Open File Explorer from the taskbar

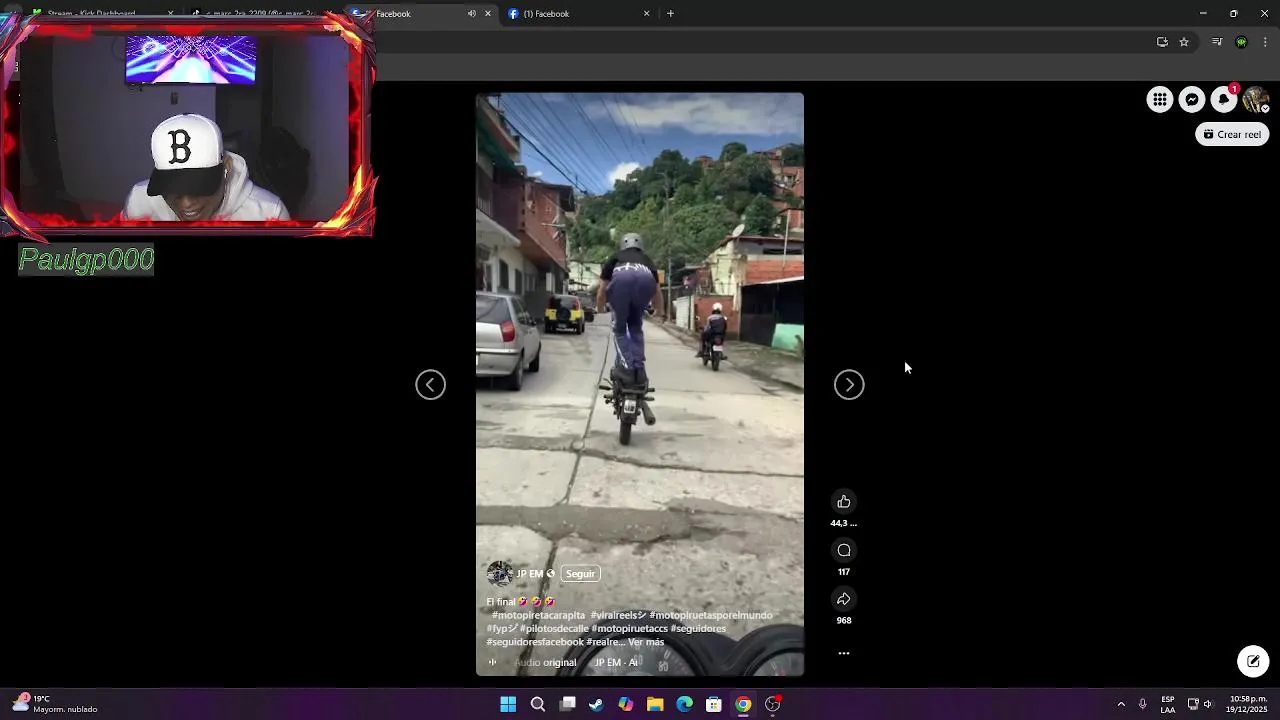[655, 704]
